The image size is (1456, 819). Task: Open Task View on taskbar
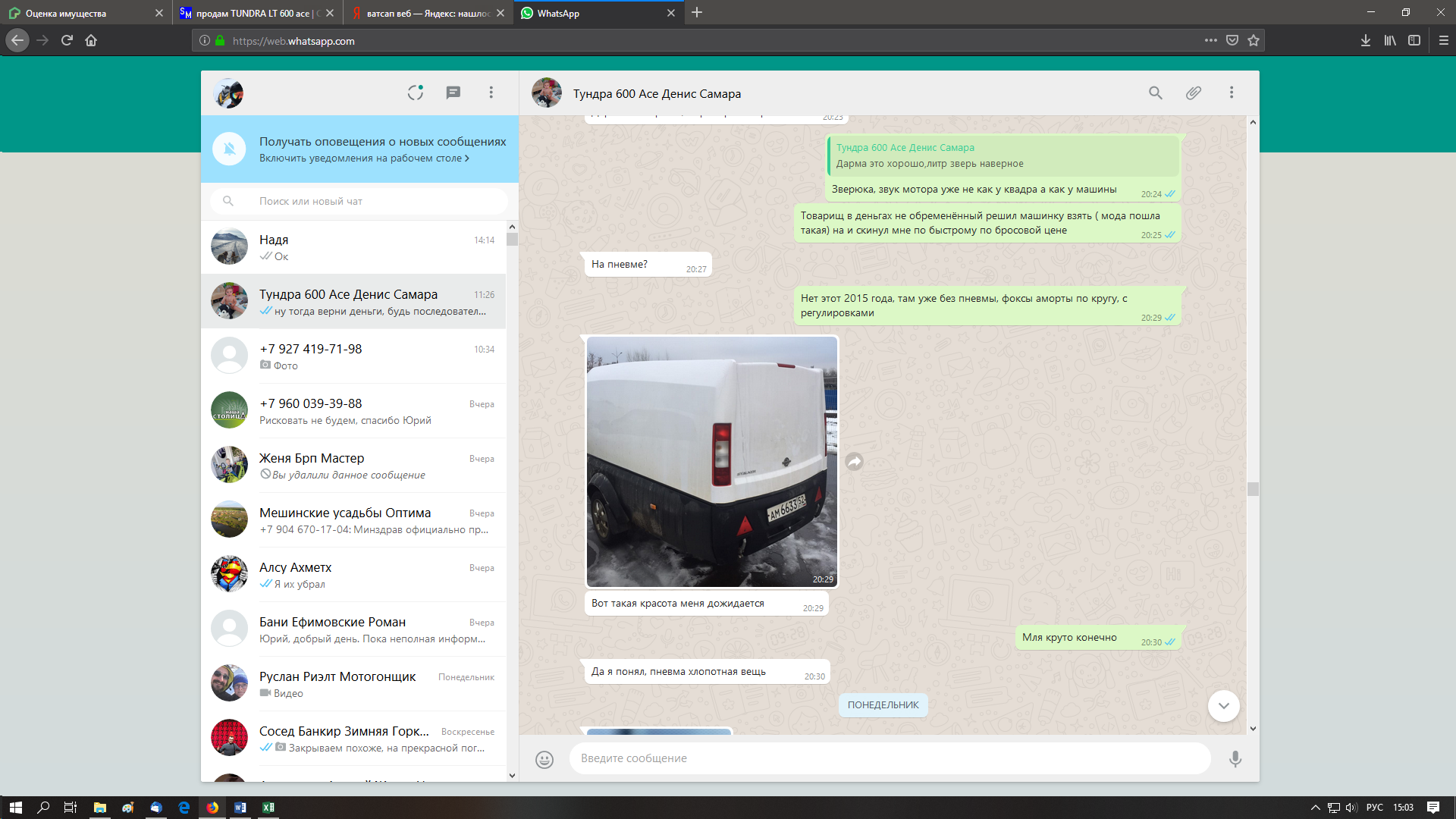click(71, 808)
